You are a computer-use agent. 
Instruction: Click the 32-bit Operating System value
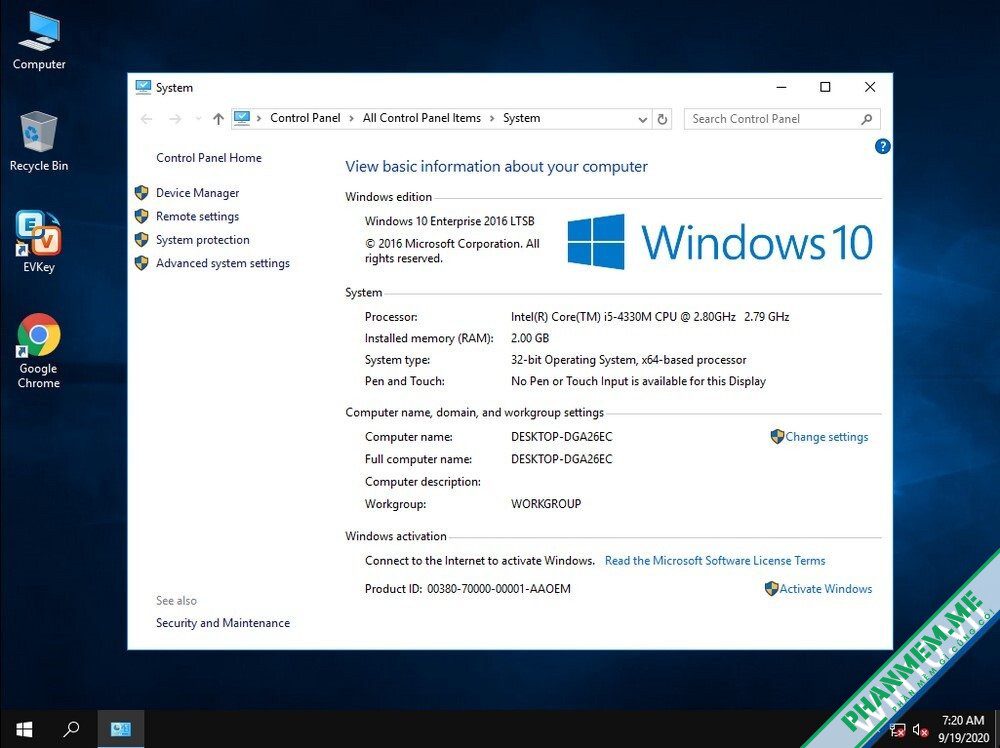[x=629, y=360]
